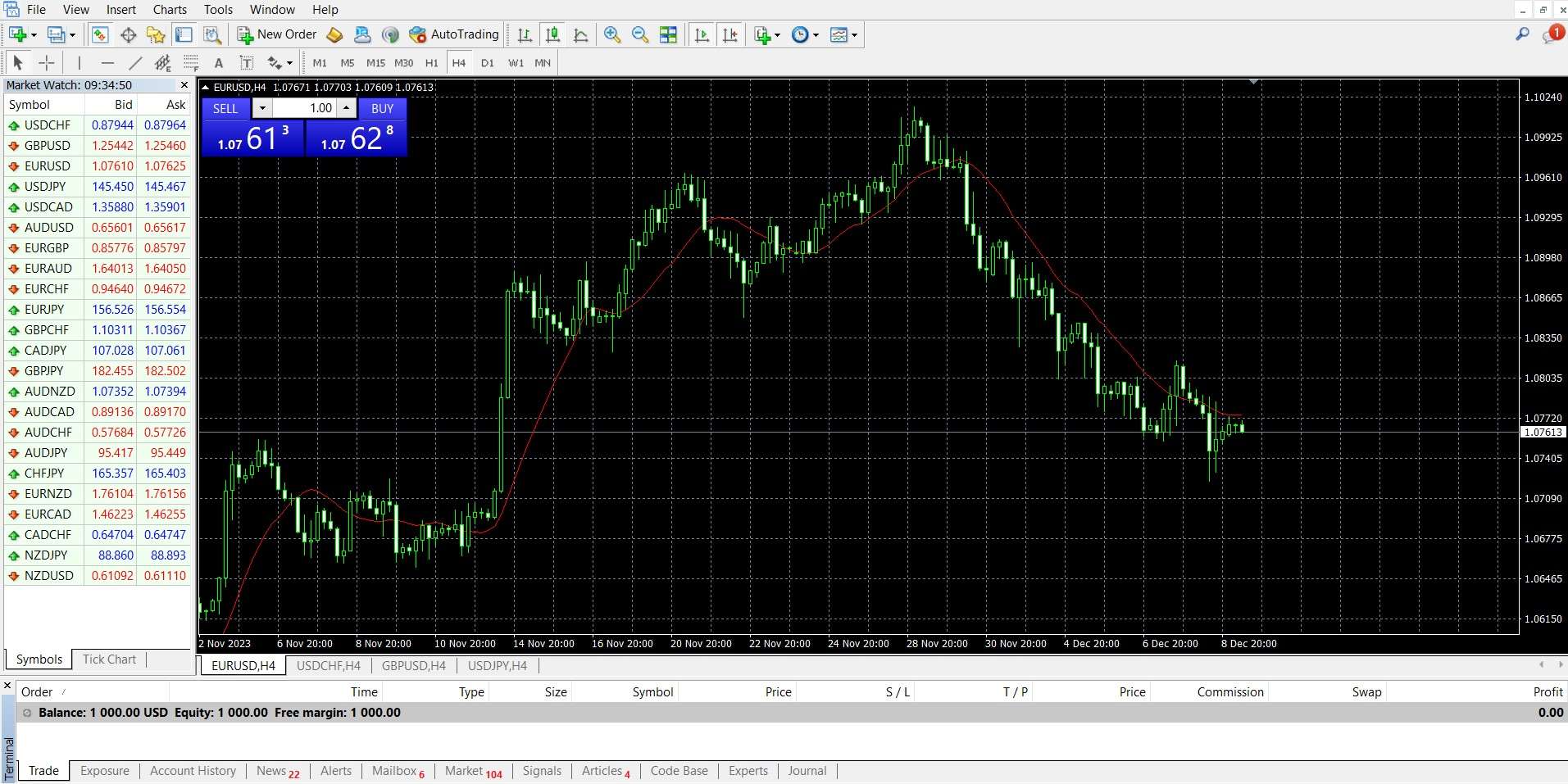Open the Navigator folder-star icon
The width and height of the screenshot is (1568, 784).
point(156,34)
